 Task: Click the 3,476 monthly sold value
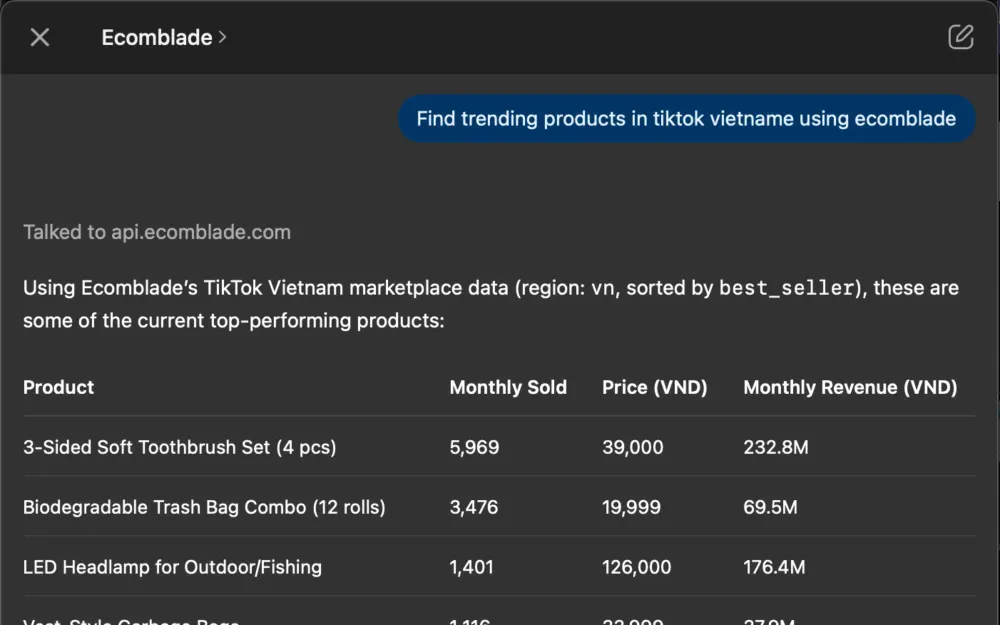point(474,507)
